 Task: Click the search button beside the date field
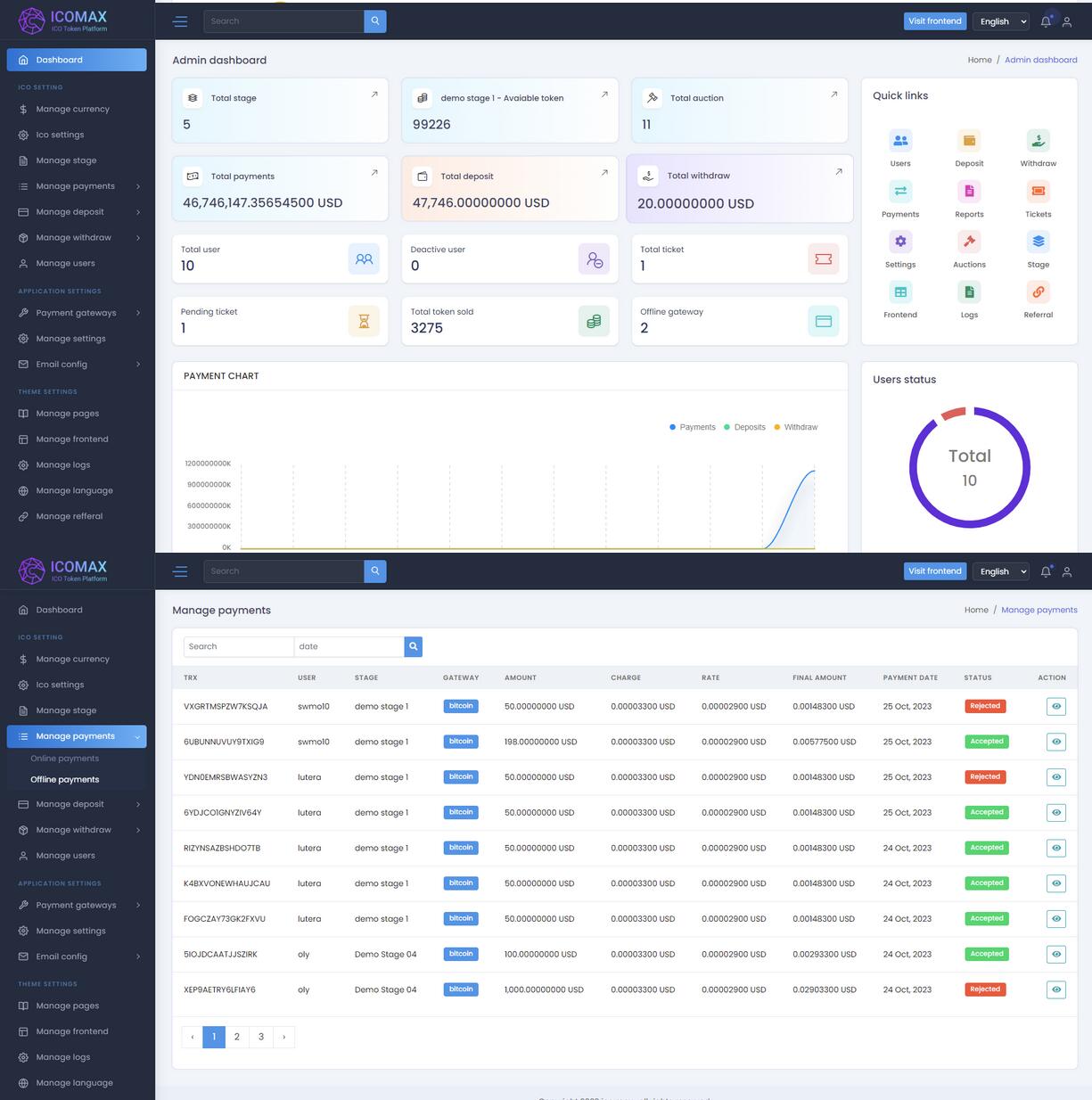point(413,647)
